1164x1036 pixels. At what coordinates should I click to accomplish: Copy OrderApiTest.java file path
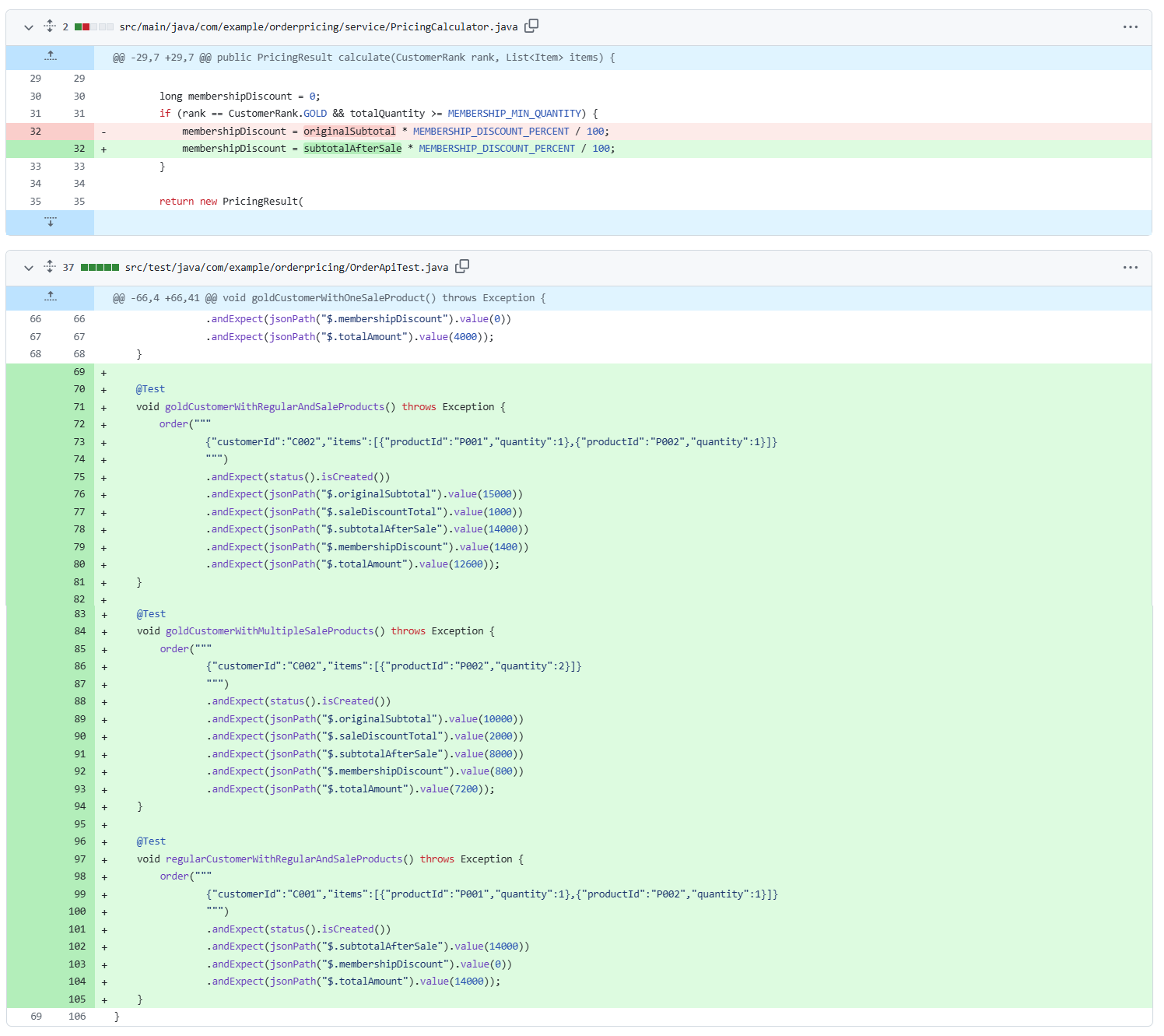coord(462,266)
